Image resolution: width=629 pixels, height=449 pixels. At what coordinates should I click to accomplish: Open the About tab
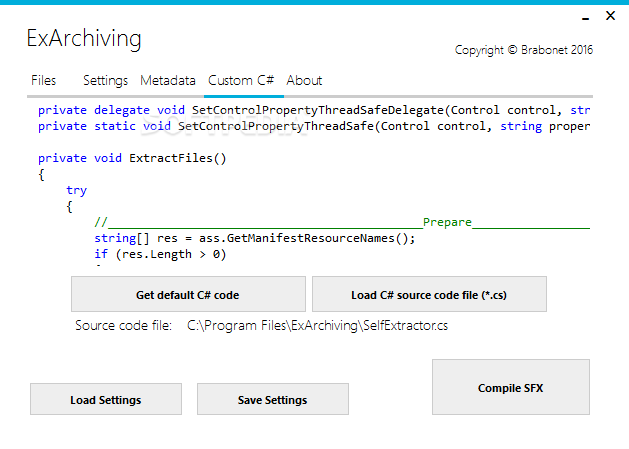click(304, 81)
